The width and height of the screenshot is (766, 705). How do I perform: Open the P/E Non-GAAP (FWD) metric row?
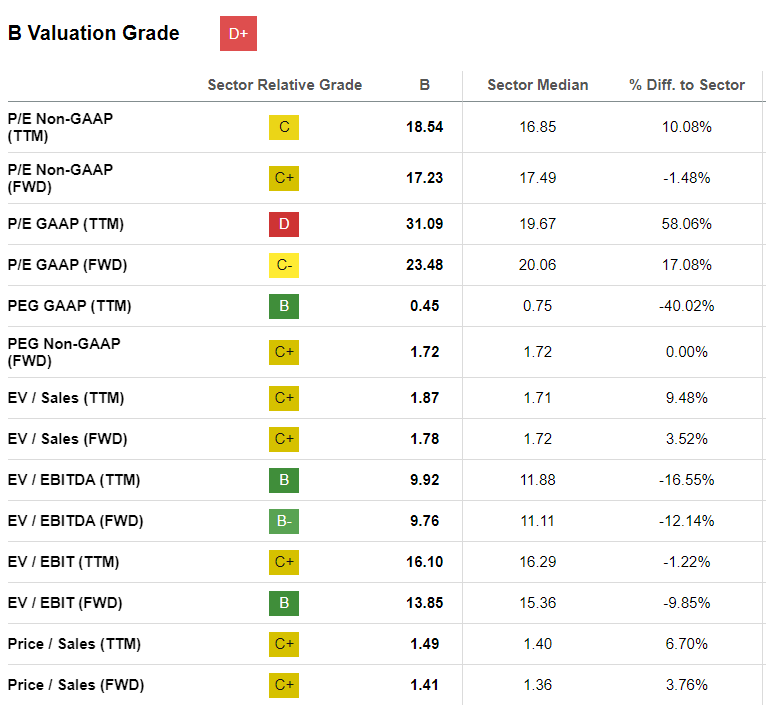(x=60, y=178)
